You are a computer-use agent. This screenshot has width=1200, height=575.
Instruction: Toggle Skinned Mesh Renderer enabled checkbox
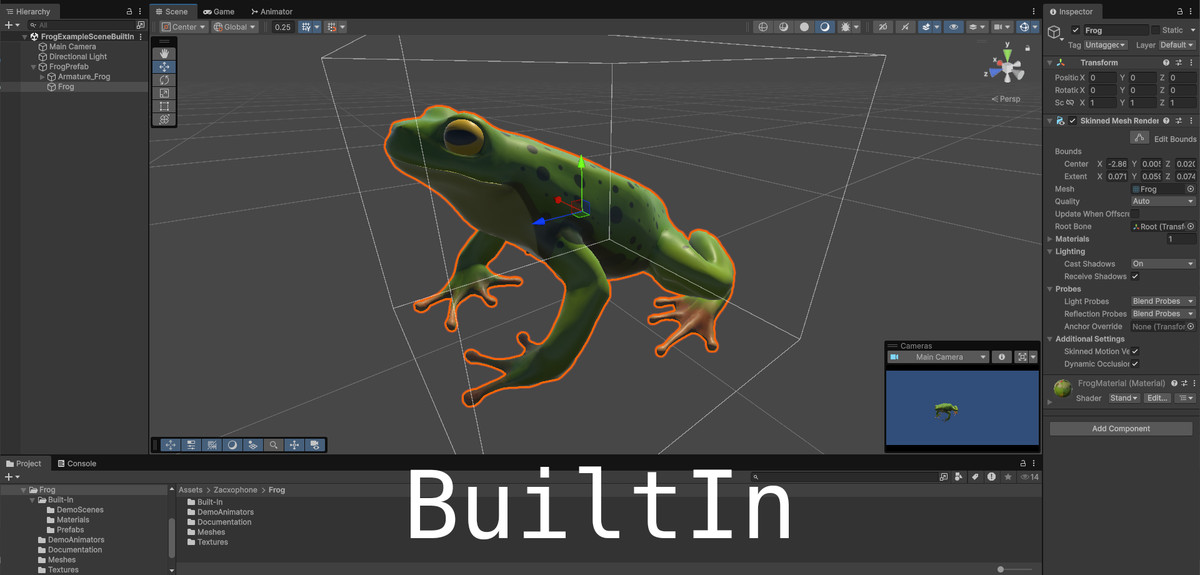point(1073,121)
